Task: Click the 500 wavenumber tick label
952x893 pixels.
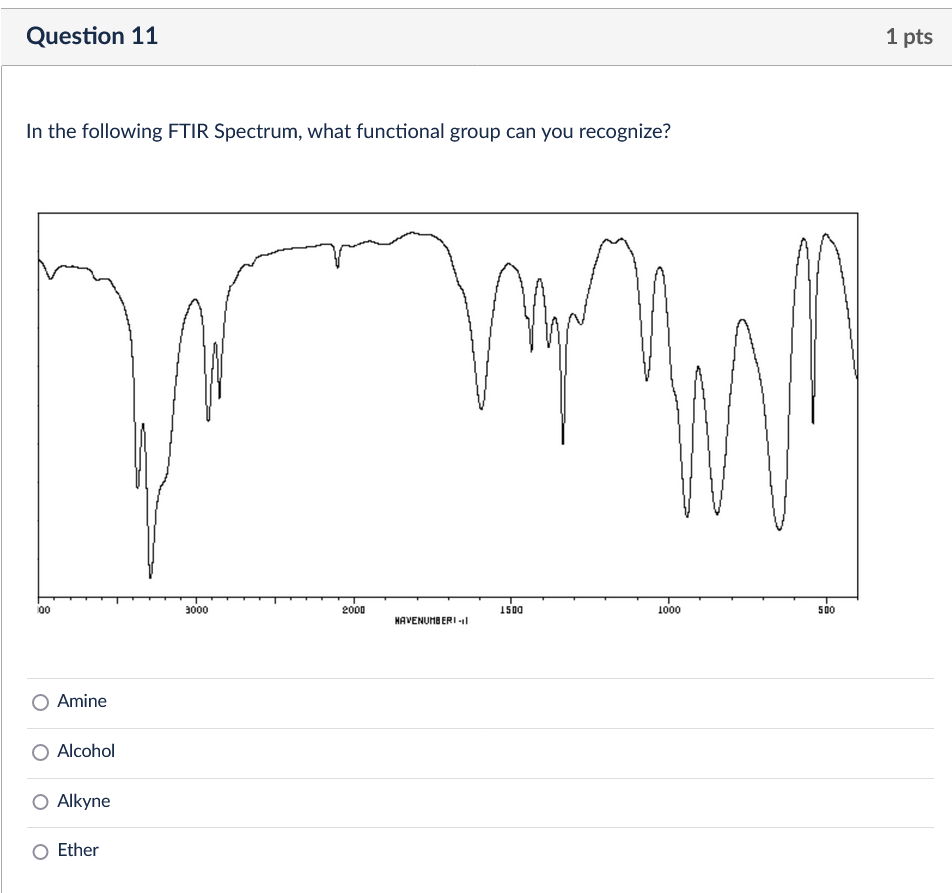Action: click(x=825, y=609)
